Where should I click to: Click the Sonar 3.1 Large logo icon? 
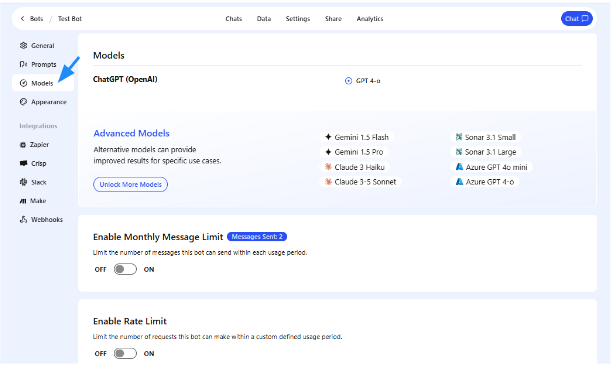459,152
